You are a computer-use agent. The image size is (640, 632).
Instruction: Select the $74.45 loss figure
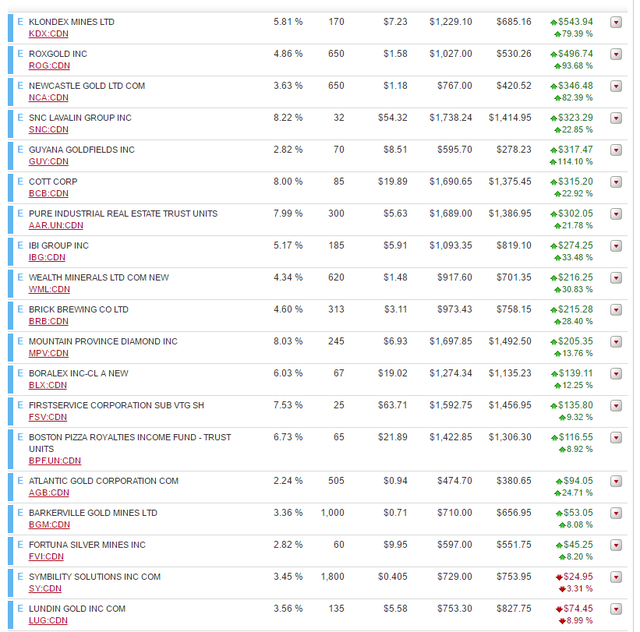click(x=578, y=608)
